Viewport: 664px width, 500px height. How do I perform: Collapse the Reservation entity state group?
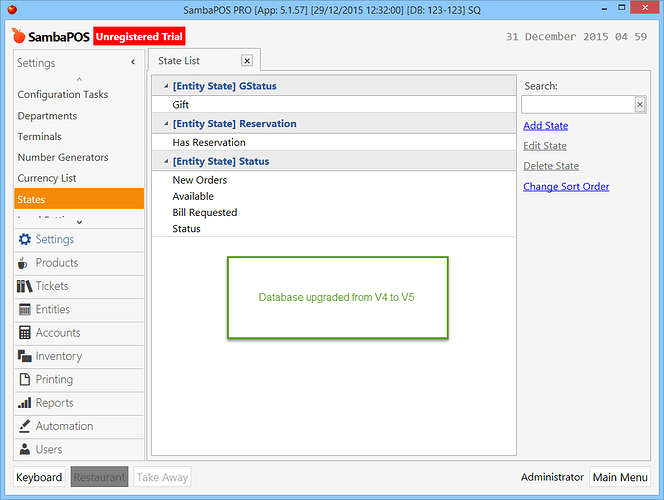coord(166,124)
